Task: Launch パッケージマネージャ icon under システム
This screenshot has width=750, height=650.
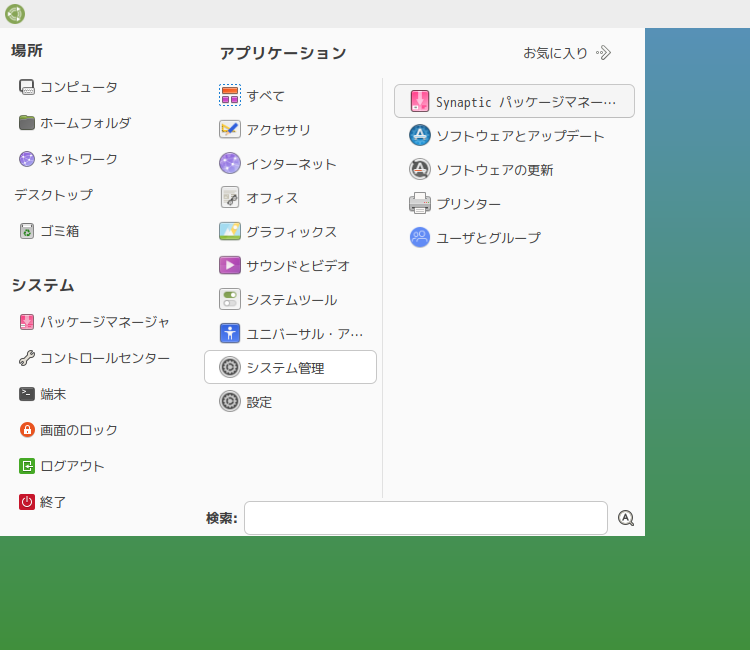Action: click(x=27, y=322)
